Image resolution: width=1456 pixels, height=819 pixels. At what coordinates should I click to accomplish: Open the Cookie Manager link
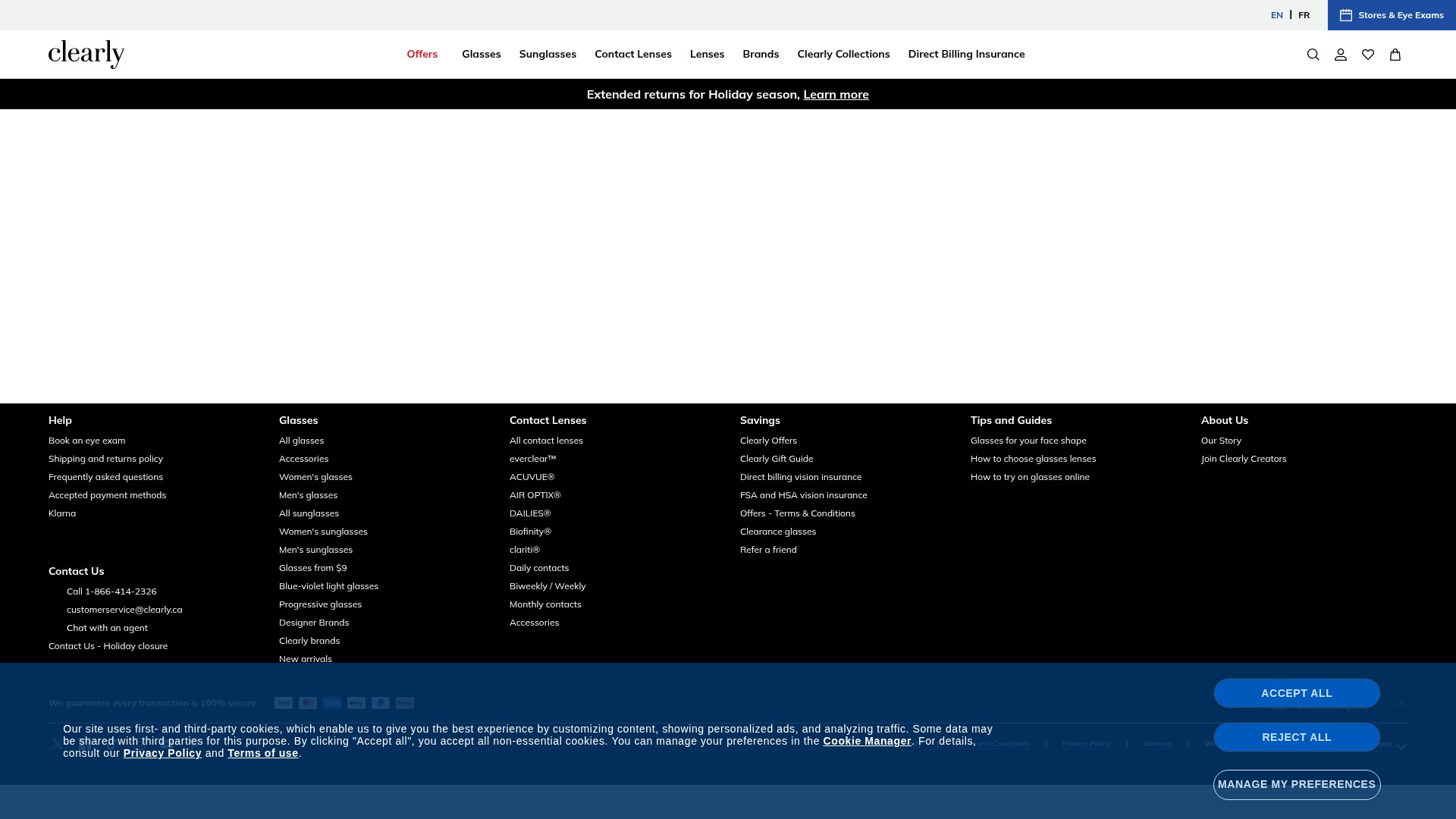point(868,741)
